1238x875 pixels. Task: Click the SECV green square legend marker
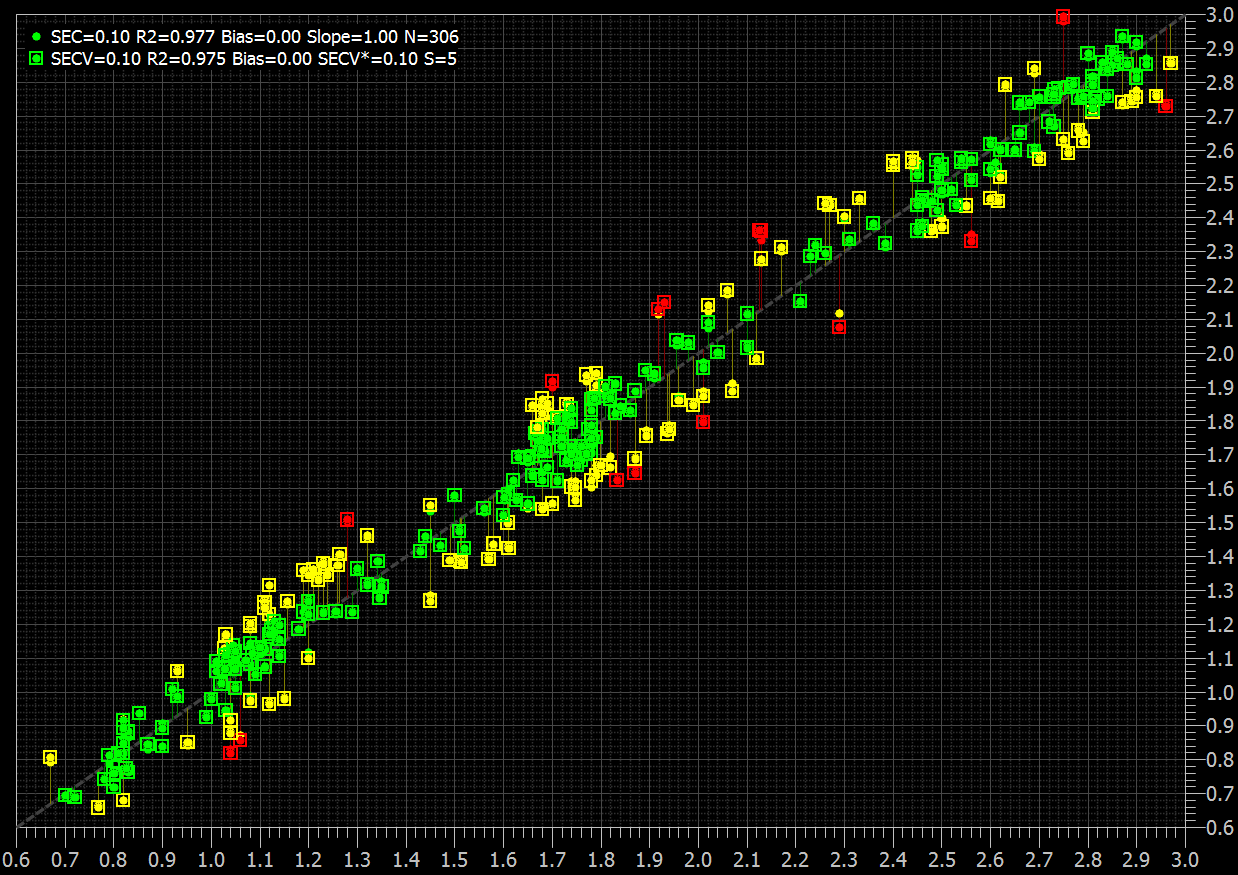(x=37, y=59)
